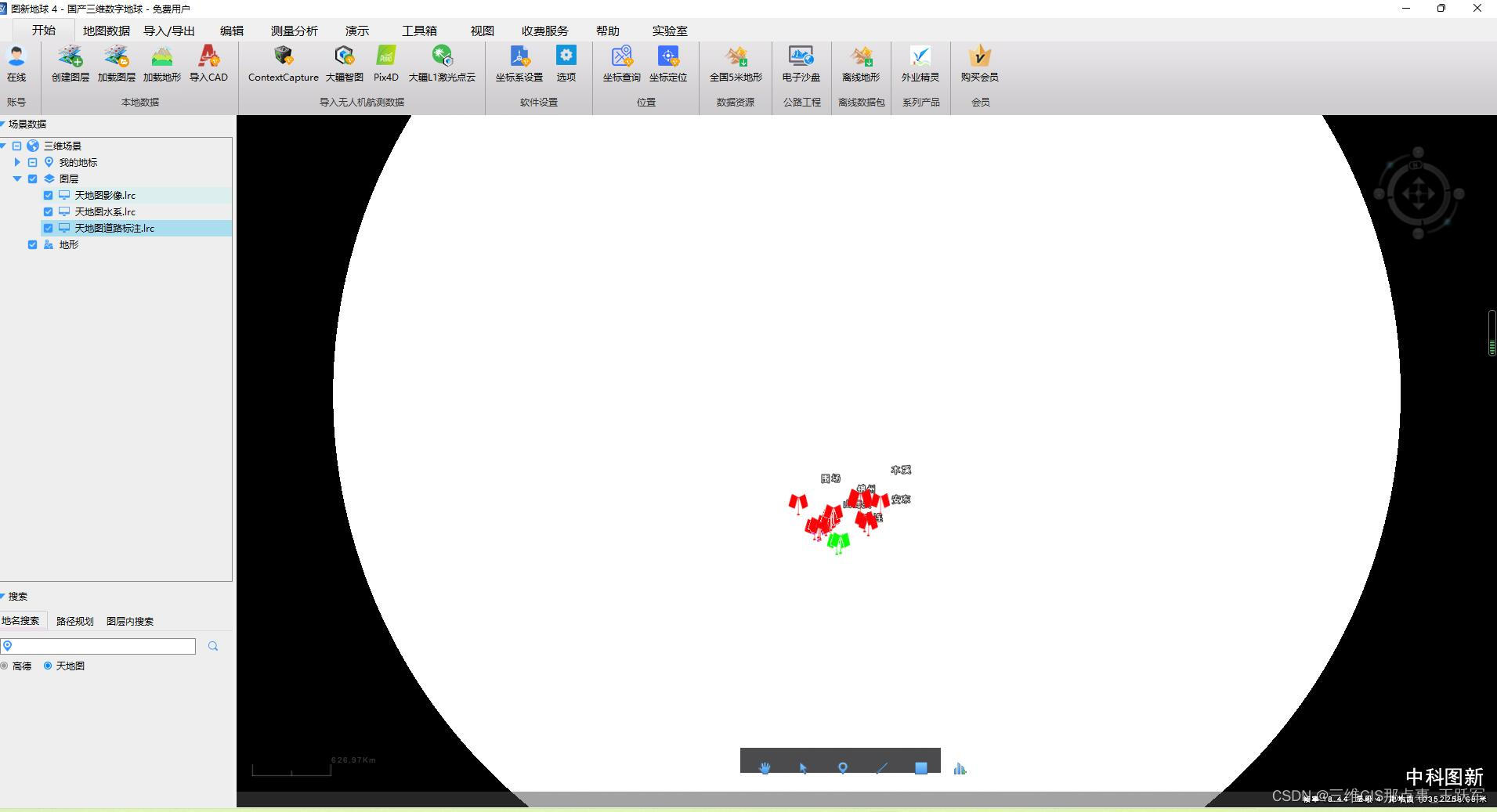Select the placemark pin tool in bottom toolbar
This screenshot has width=1497, height=812.
[843, 768]
